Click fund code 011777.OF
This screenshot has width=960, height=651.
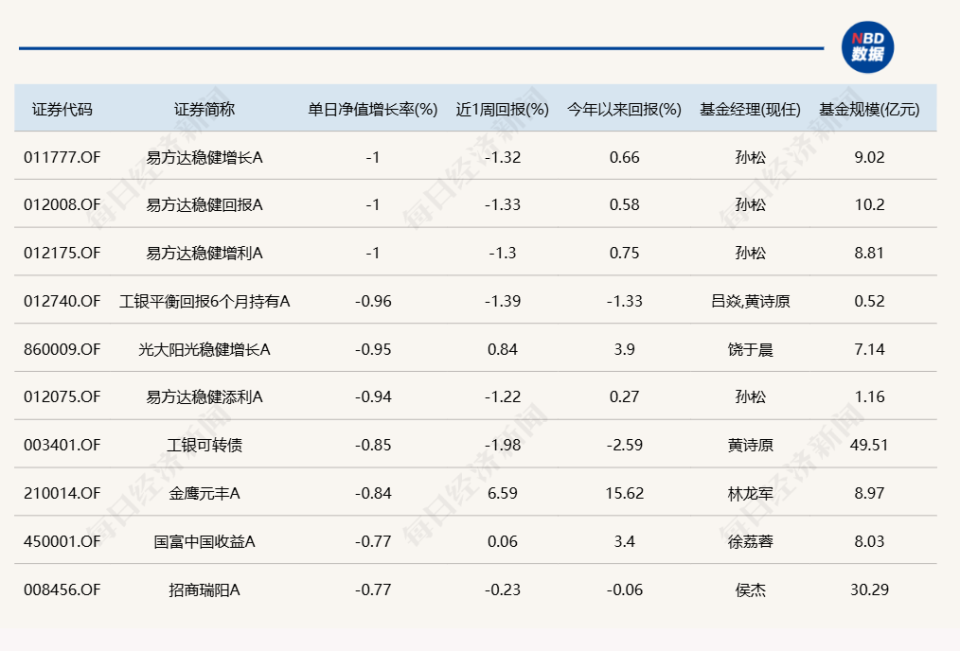pyautogui.click(x=62, y=157)
